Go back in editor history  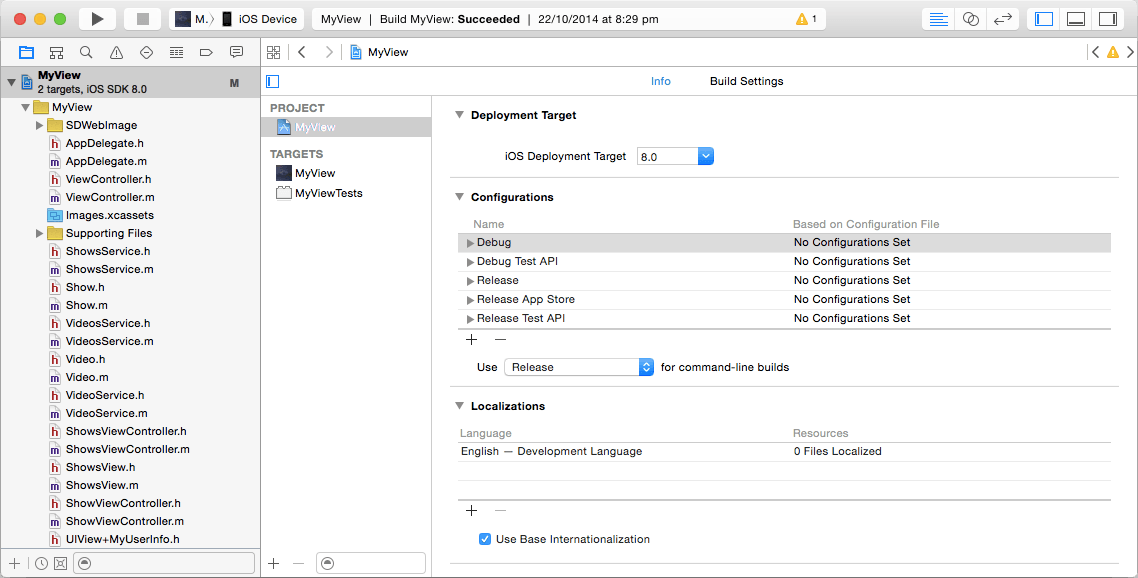coord(302,52)
